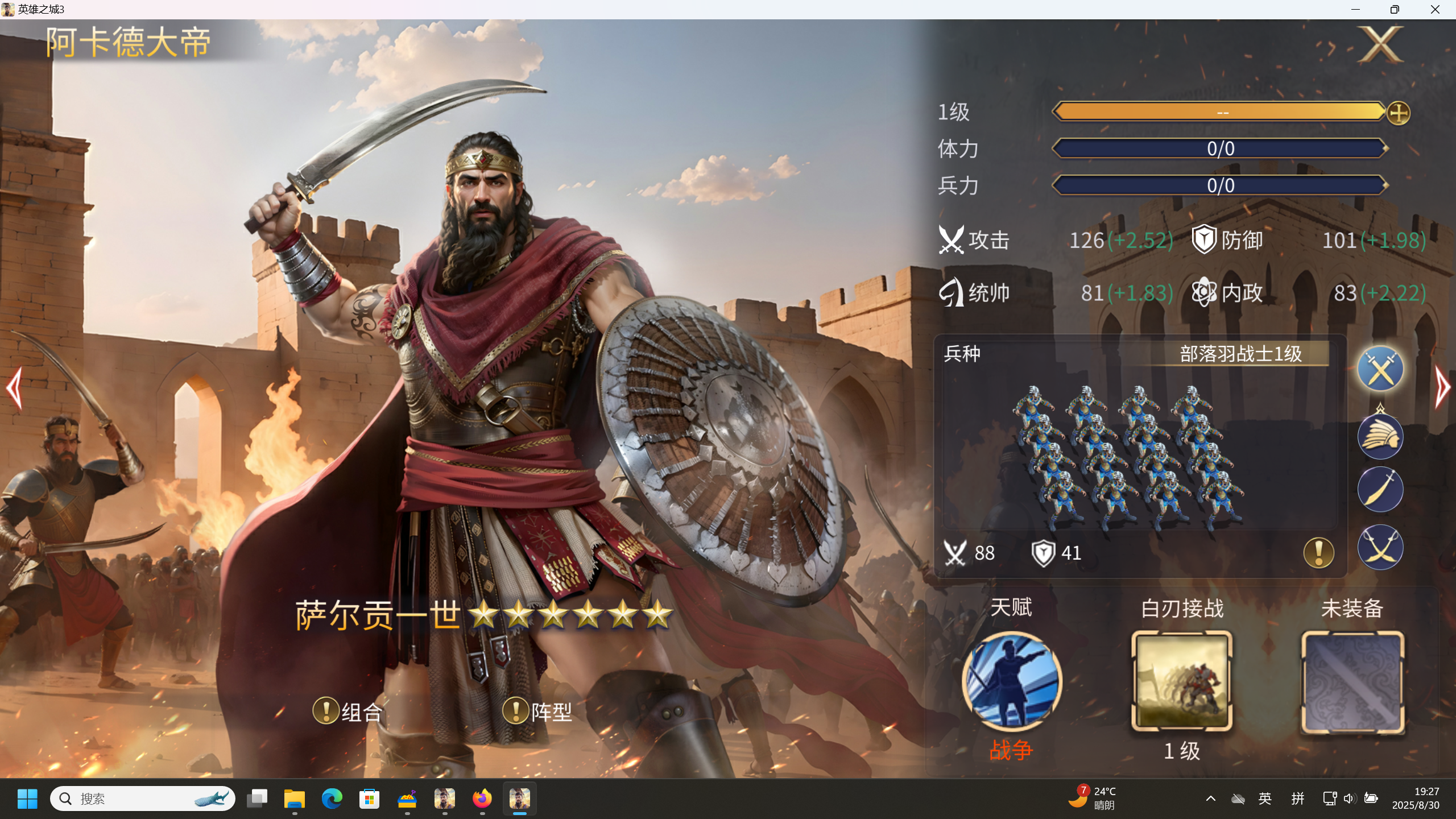The height and width of the screenshot is (819, 1456).
Task: Open the 阵型 formation button
Action: coord(537,712)
